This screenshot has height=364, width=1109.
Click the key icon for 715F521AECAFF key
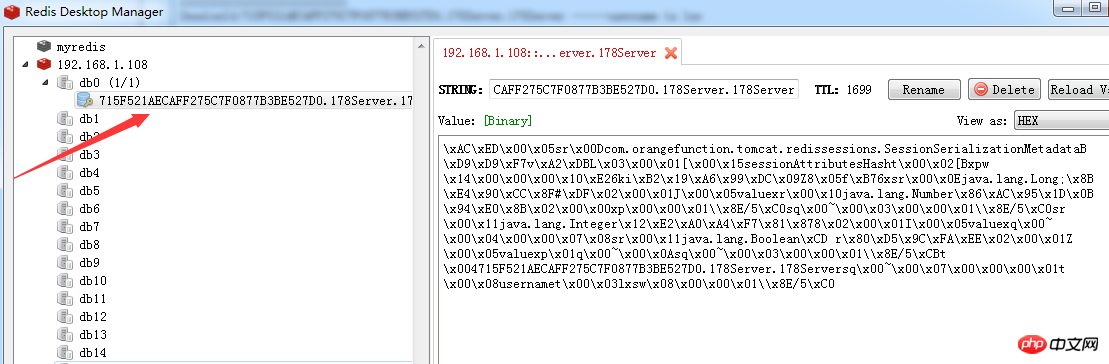tap(85, 100)
